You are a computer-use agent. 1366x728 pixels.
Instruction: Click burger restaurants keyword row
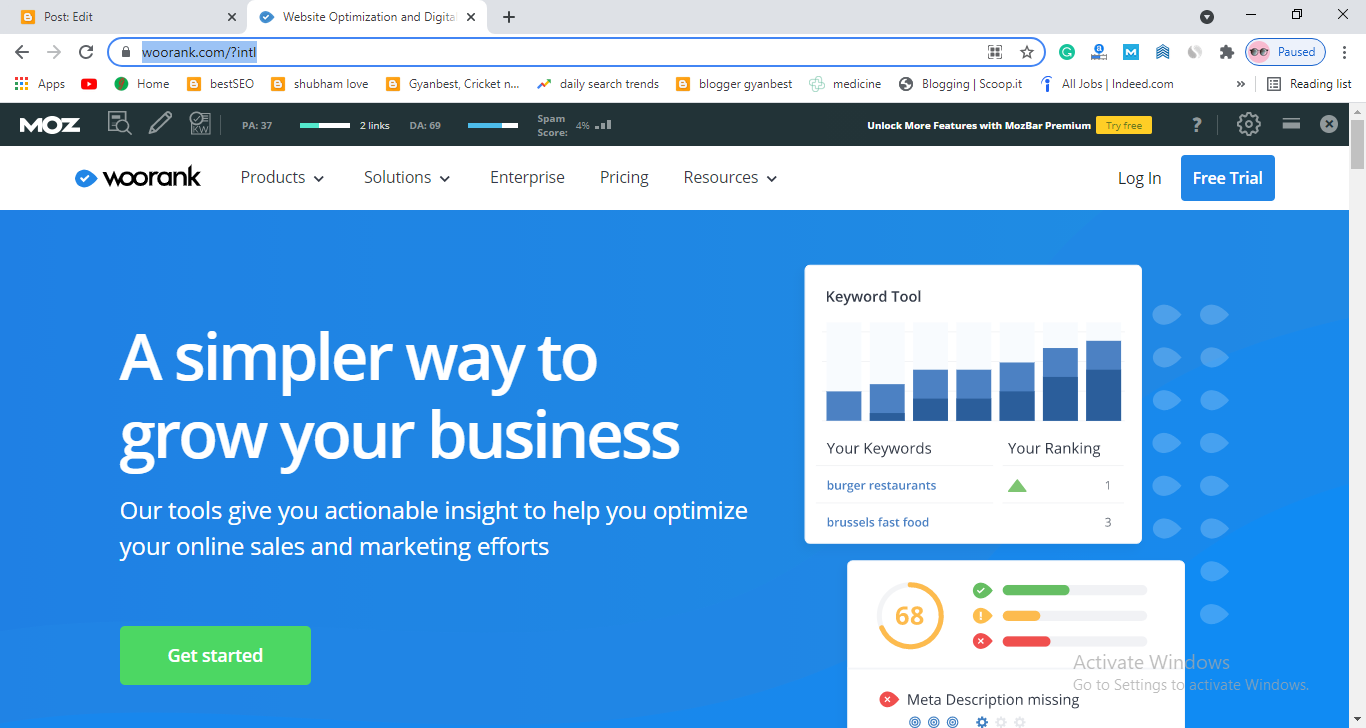point(969,485)
